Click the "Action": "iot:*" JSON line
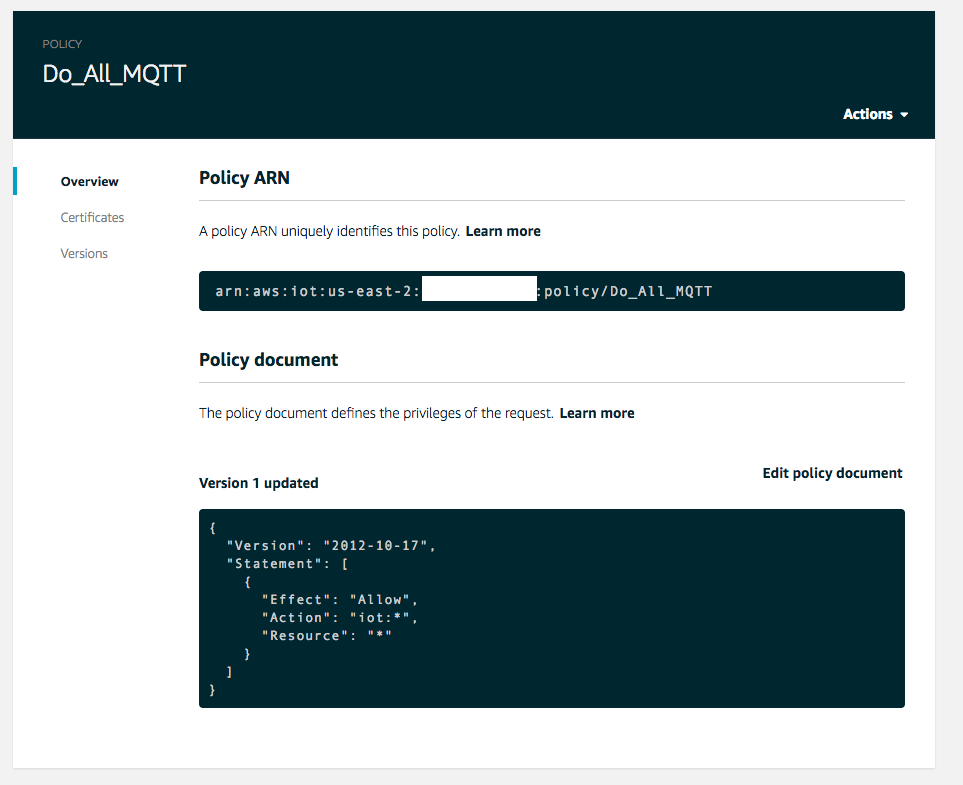This screenshot has height=785, width=963. pos(340,617)
